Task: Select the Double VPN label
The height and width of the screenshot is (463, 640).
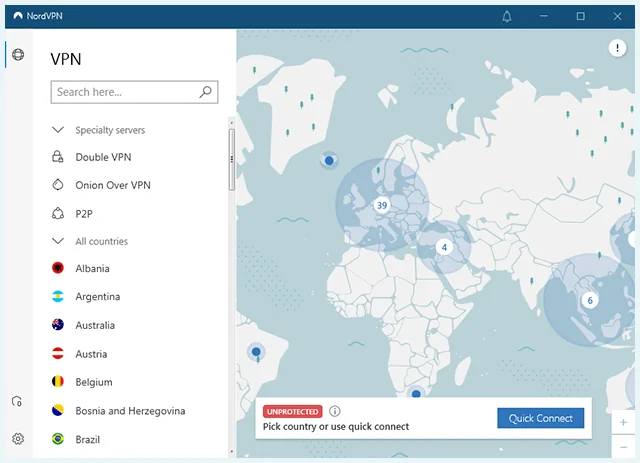Action: 103,157
